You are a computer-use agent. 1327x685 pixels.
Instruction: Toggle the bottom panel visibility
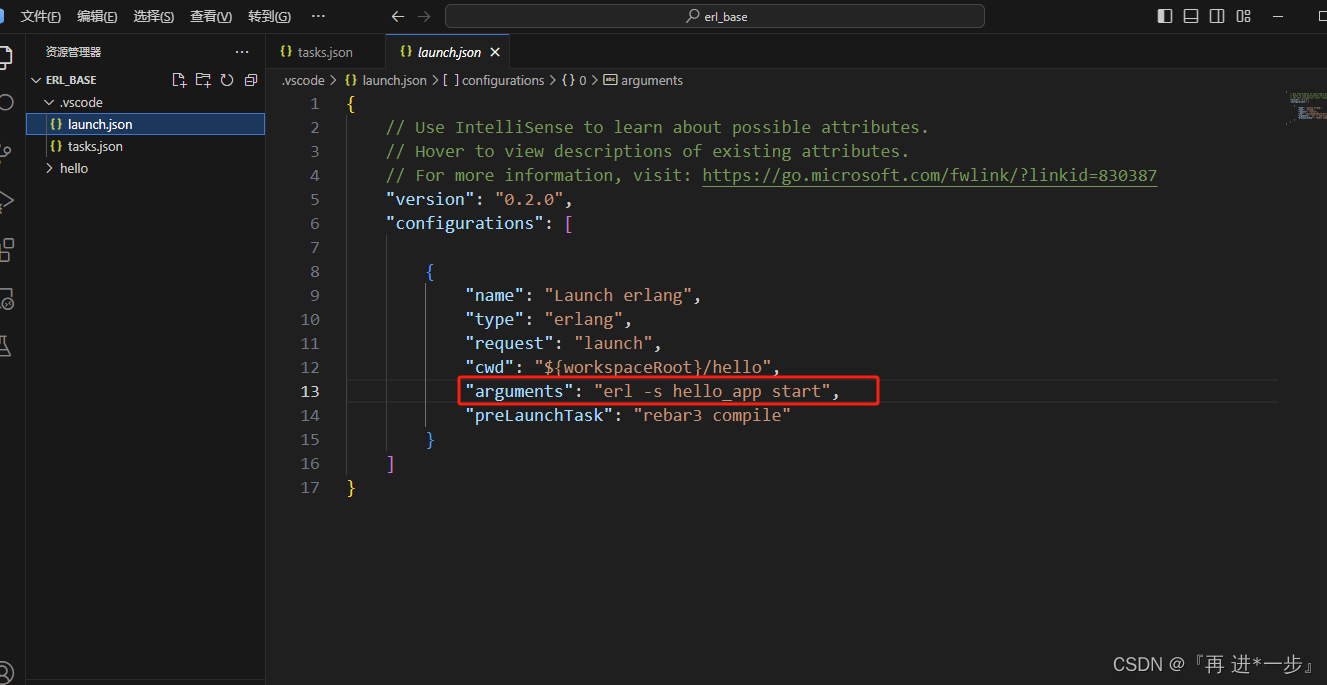(x=1190, y=16)
